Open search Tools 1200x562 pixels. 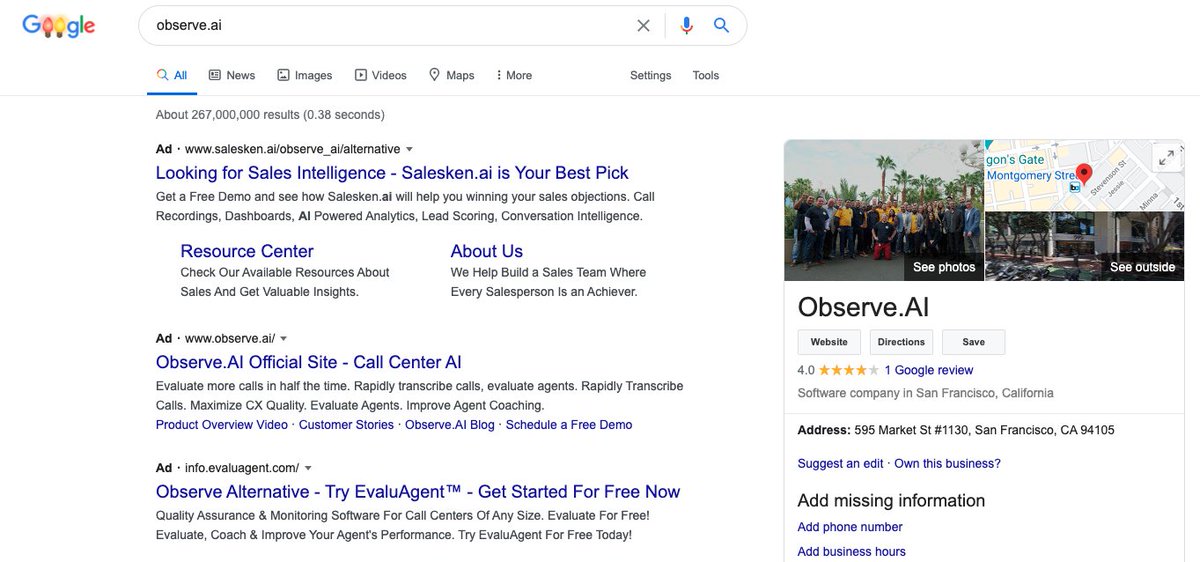coord(706,75)
